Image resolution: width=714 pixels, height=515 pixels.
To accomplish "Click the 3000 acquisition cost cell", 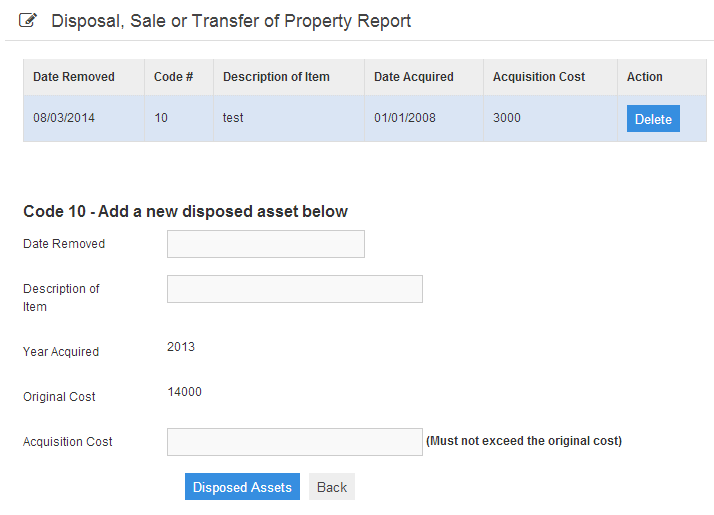I will coord(507,118).
